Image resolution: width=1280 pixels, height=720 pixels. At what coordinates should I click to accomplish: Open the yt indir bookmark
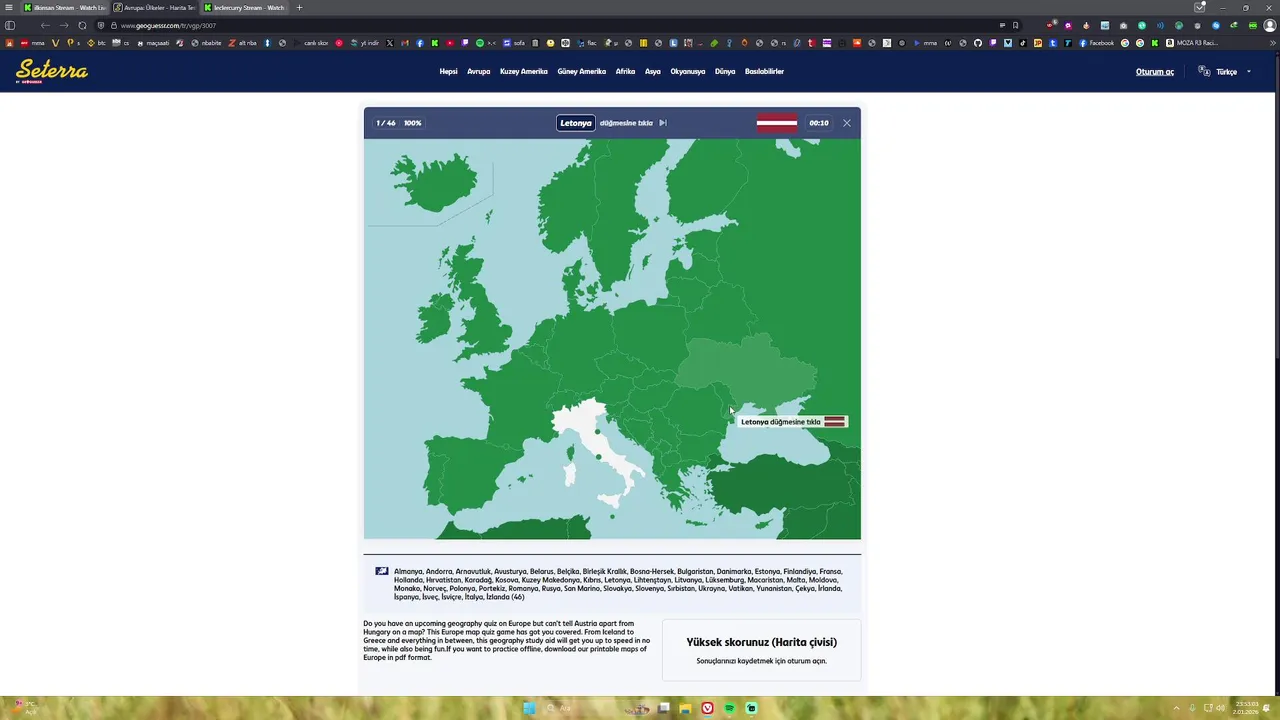tap(365, 43)
